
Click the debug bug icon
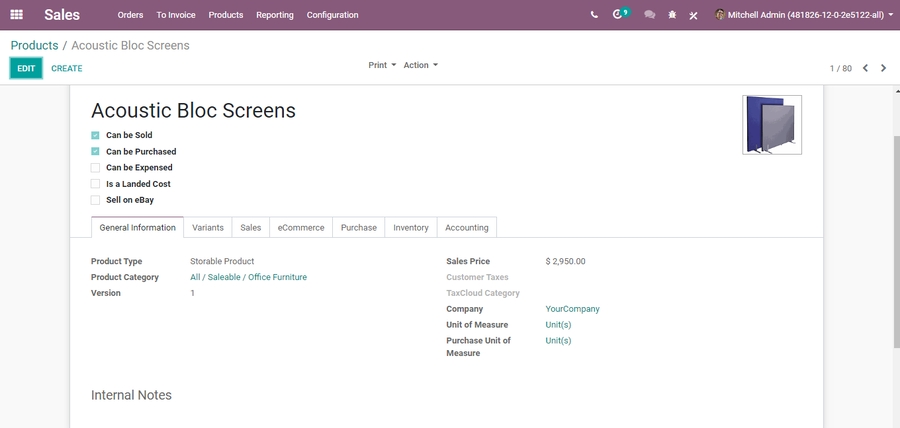(x=672, y=15)
